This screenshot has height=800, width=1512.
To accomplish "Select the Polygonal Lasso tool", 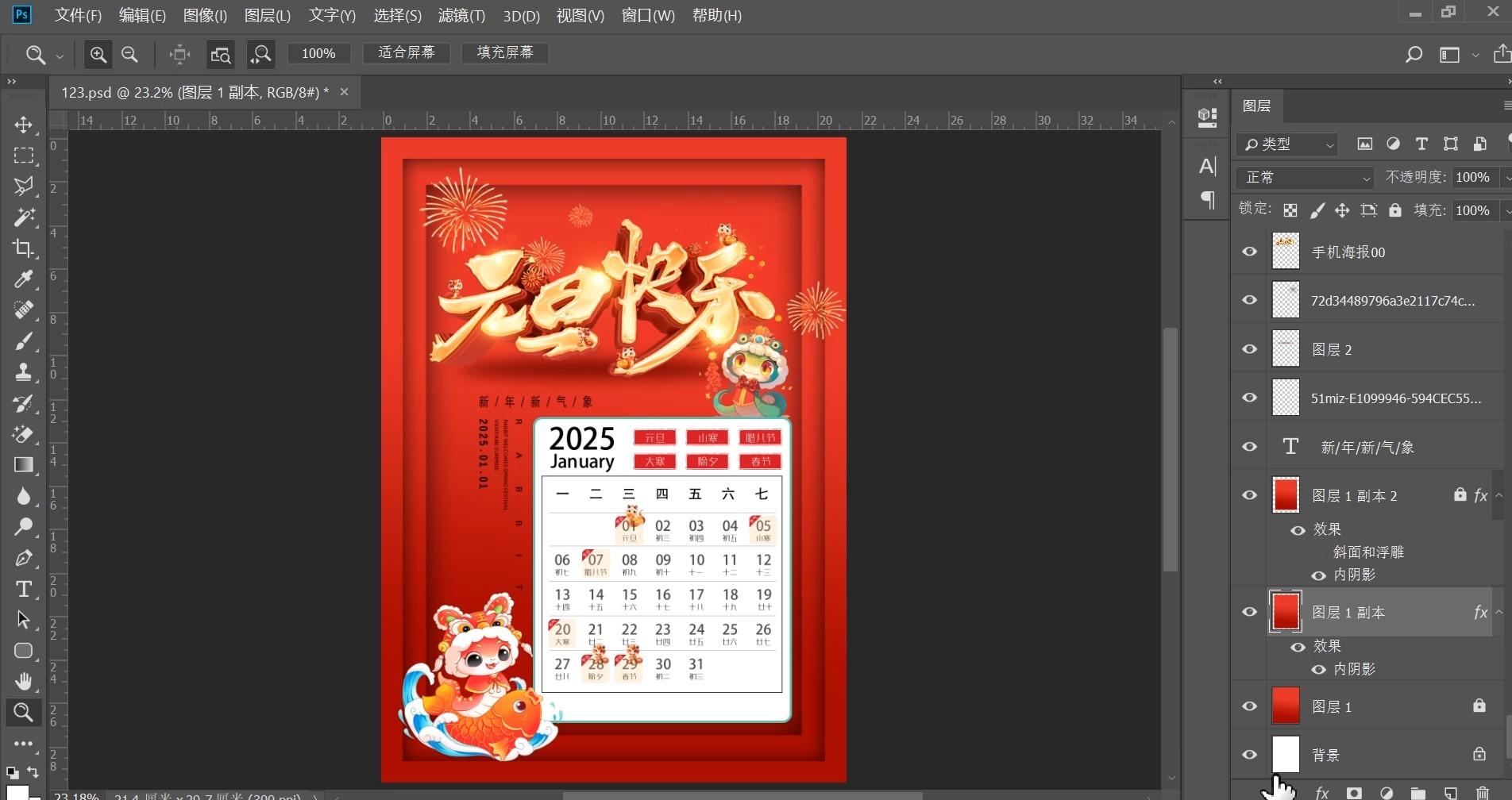I will pyautogui.click(x=23, y=187).
